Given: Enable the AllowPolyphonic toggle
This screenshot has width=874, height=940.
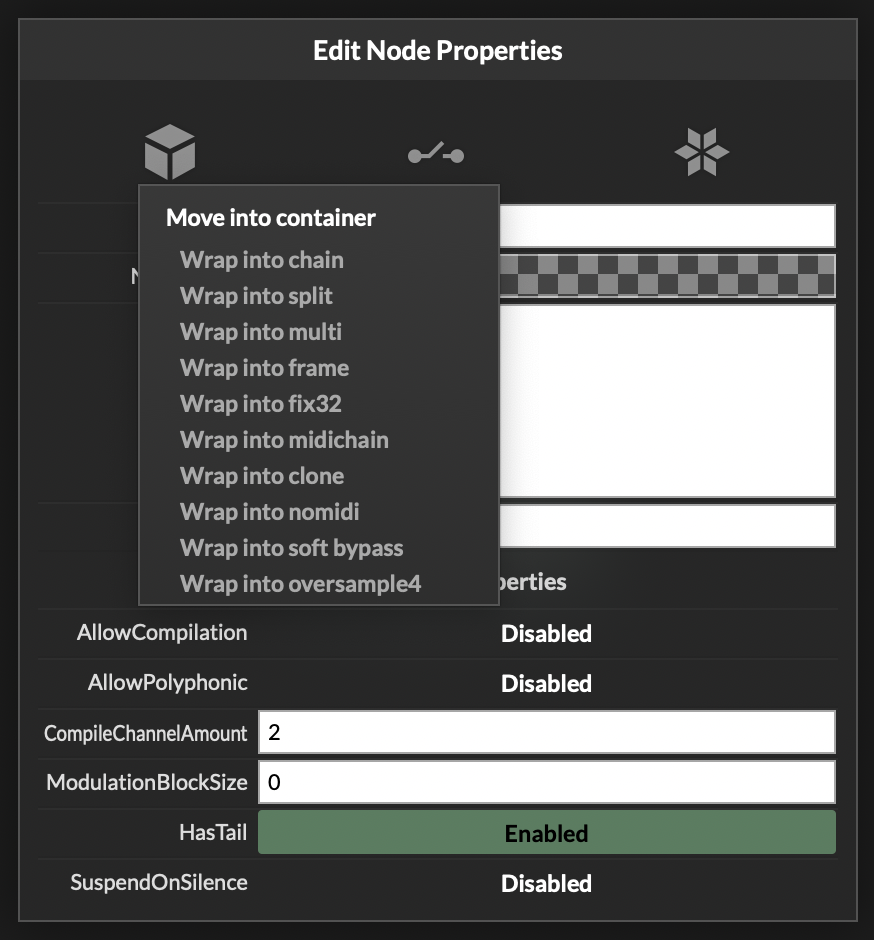Looking at the screenshot, I should (547, 683).
